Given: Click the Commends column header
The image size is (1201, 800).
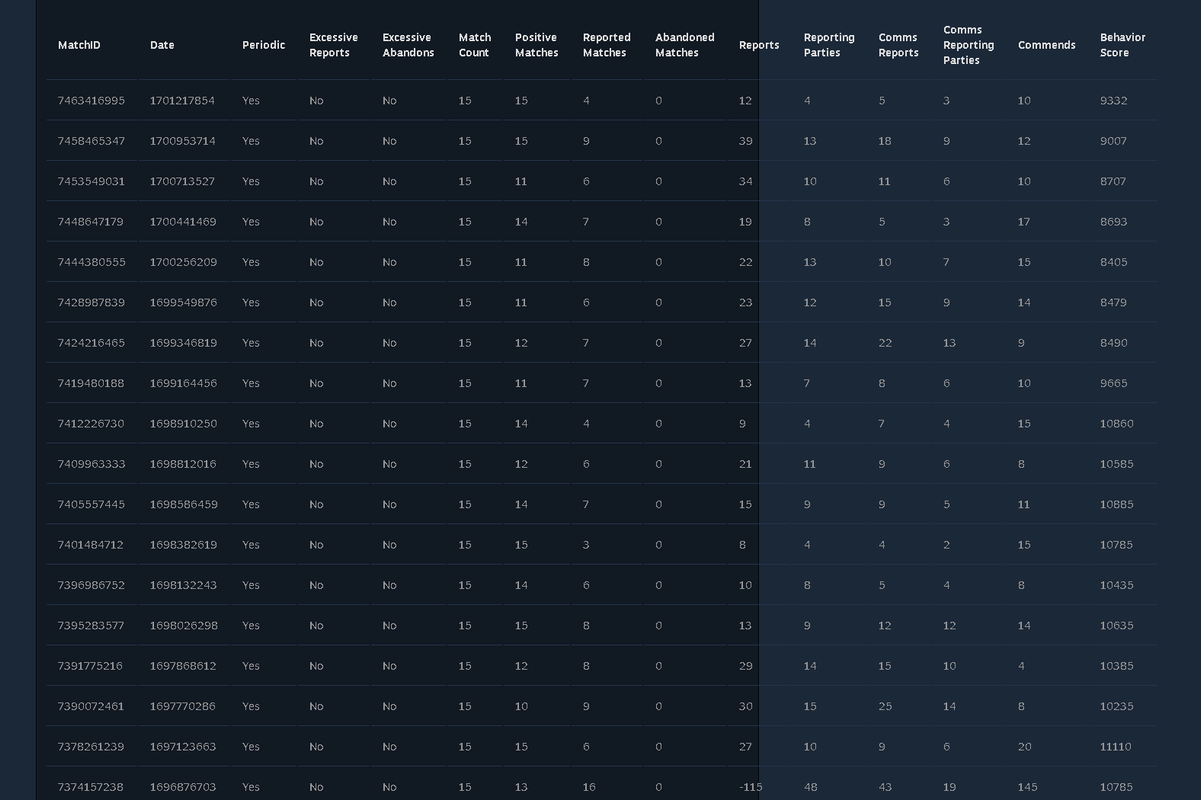Looking at the screenshot, I should (1046, 45).
